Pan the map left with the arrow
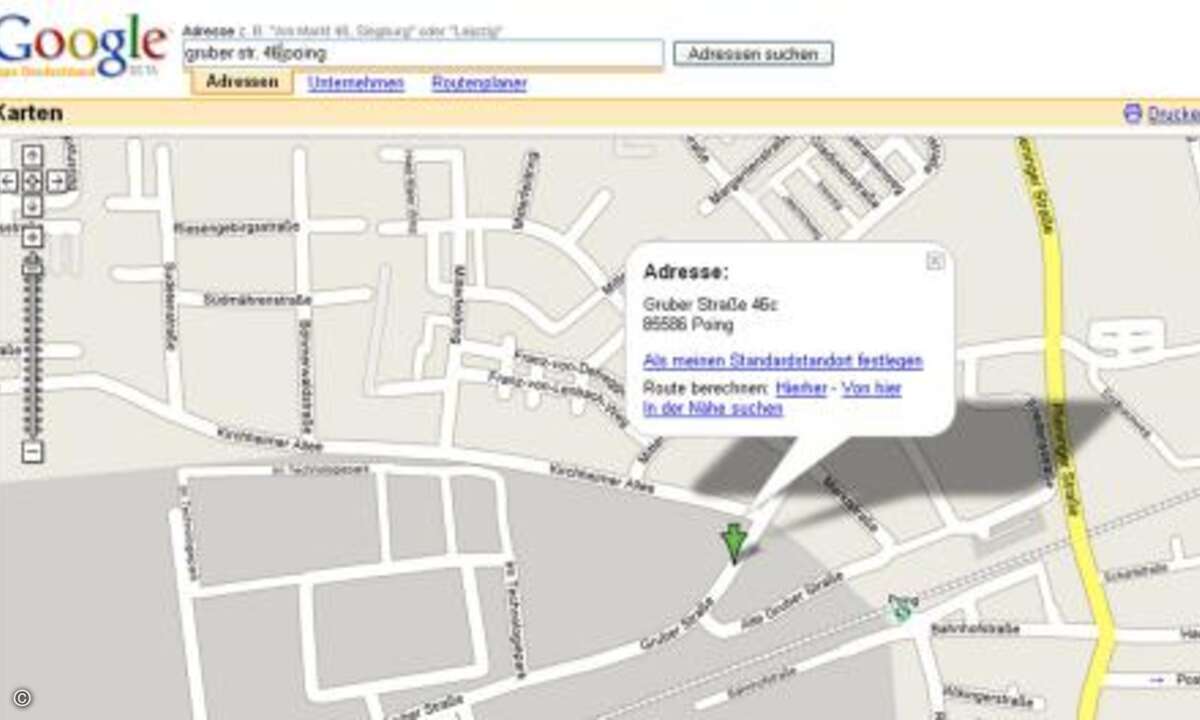Image resolution: width=1200 pixels, height=720 pixels. pyautogui.click(x=8, y=181)
